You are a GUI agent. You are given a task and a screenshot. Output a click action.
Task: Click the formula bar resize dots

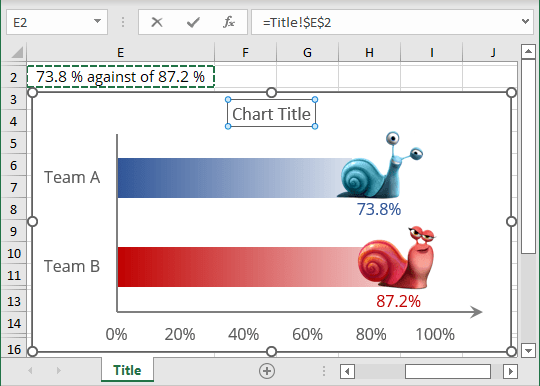coord(123,22)
